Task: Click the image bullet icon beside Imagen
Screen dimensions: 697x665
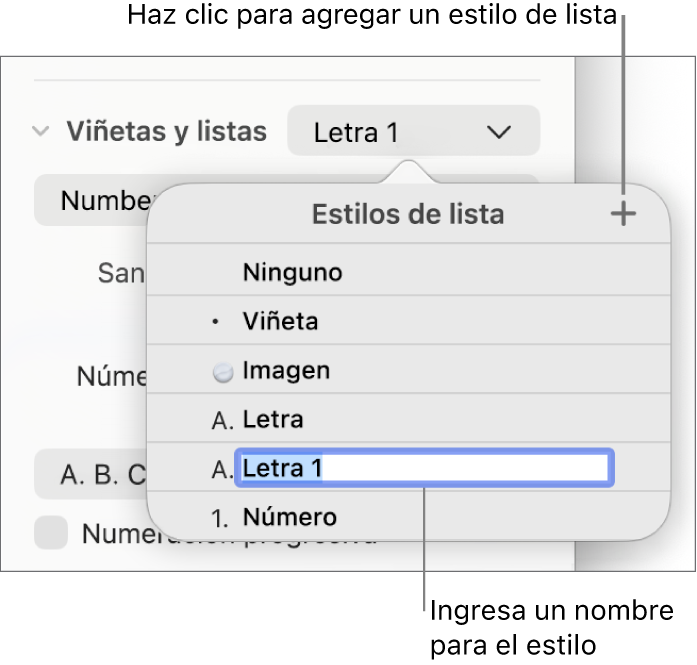Action: 223,372
